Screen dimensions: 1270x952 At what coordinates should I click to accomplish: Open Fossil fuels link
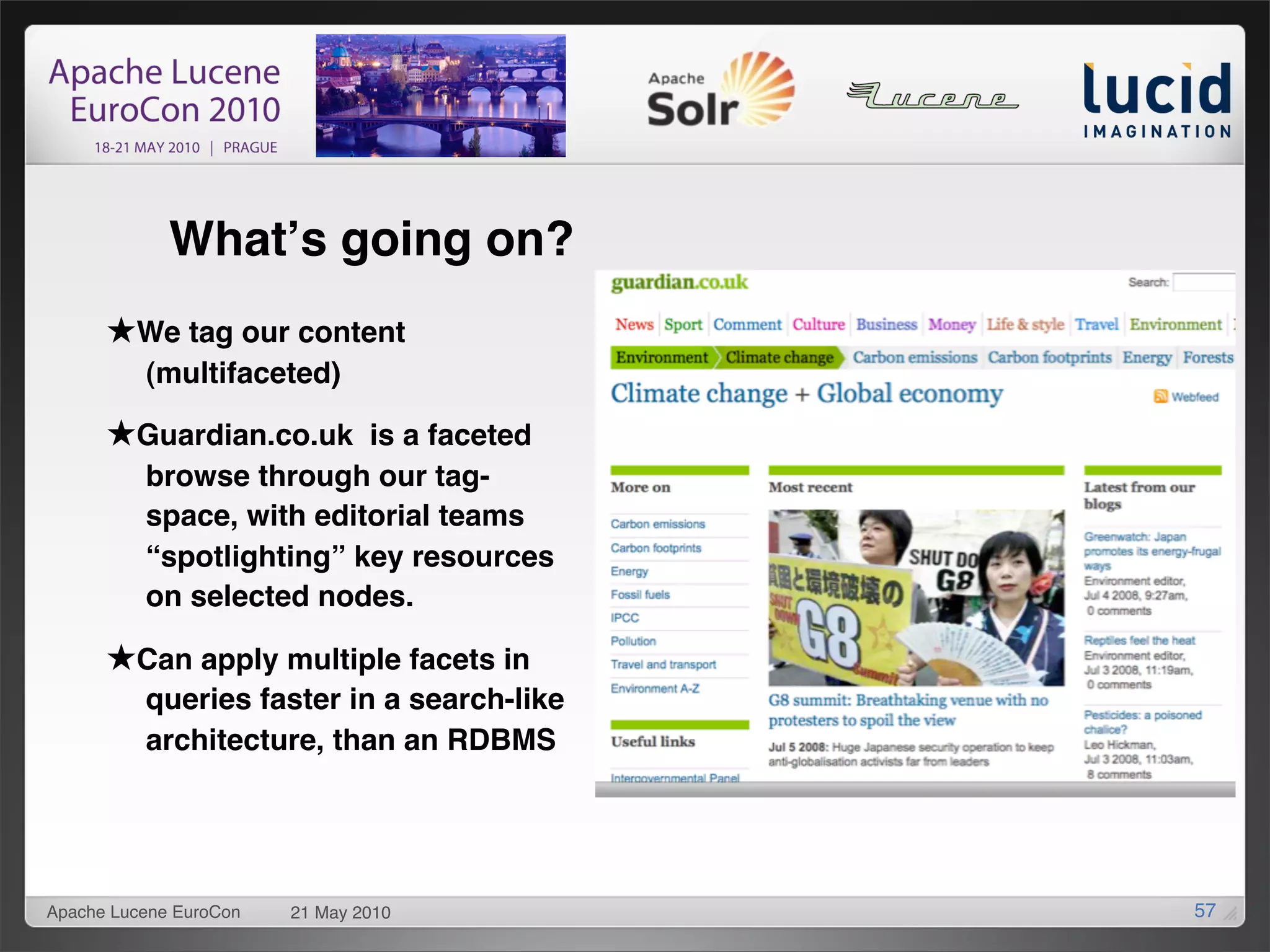[640, 595]
